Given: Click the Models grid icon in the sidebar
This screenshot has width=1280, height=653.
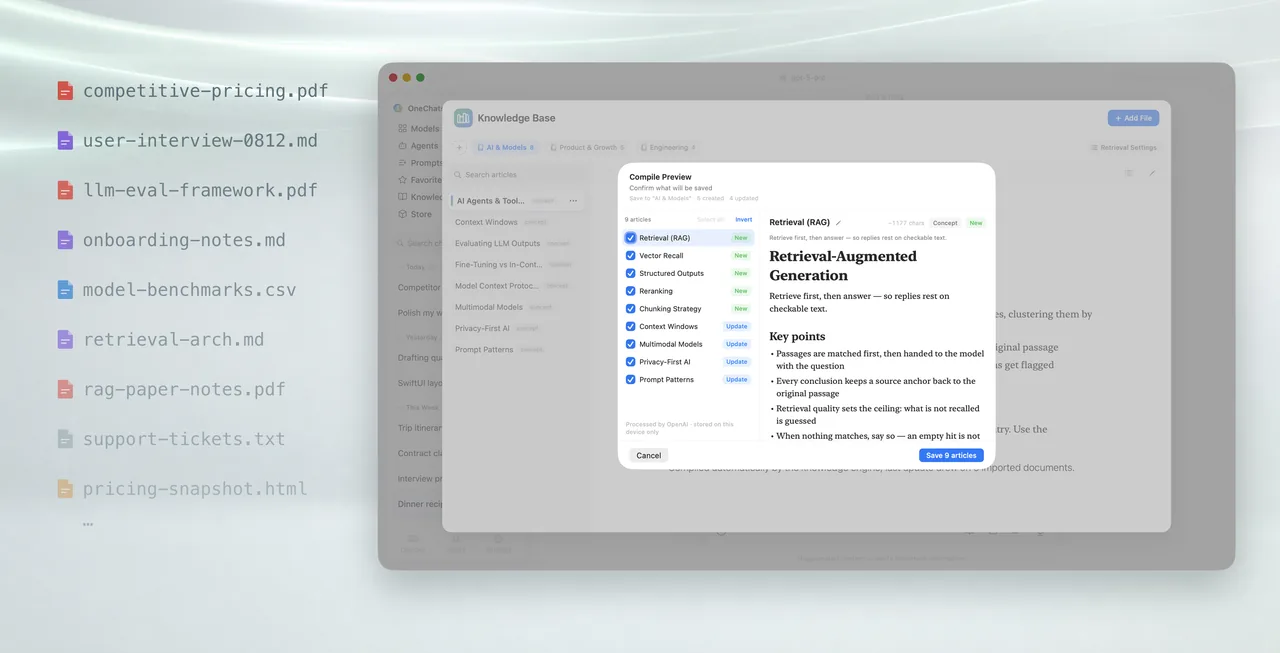Looking at the screenshot, I should 402,128.
